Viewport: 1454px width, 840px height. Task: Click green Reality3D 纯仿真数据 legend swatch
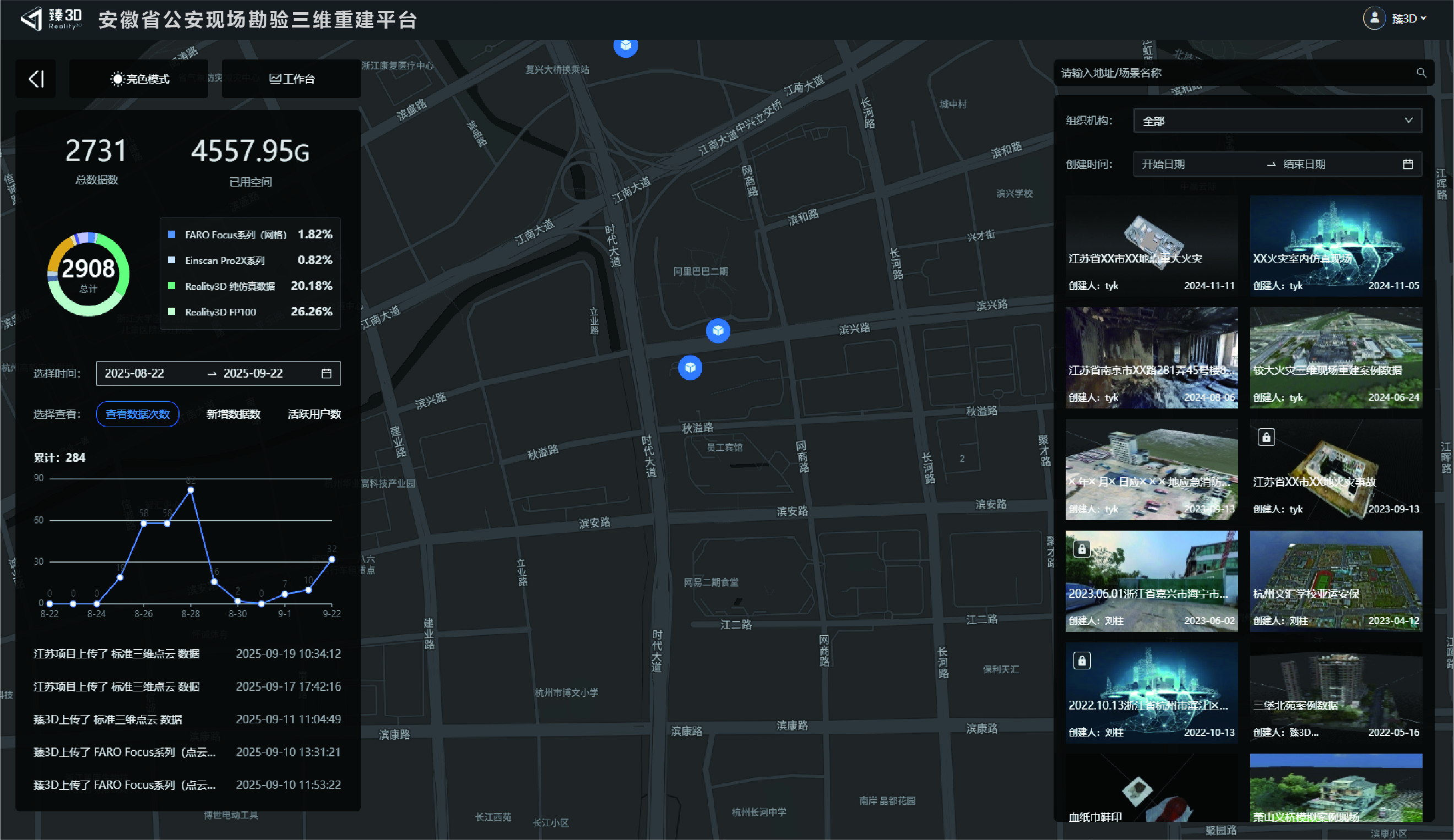(x=171, y=286)
